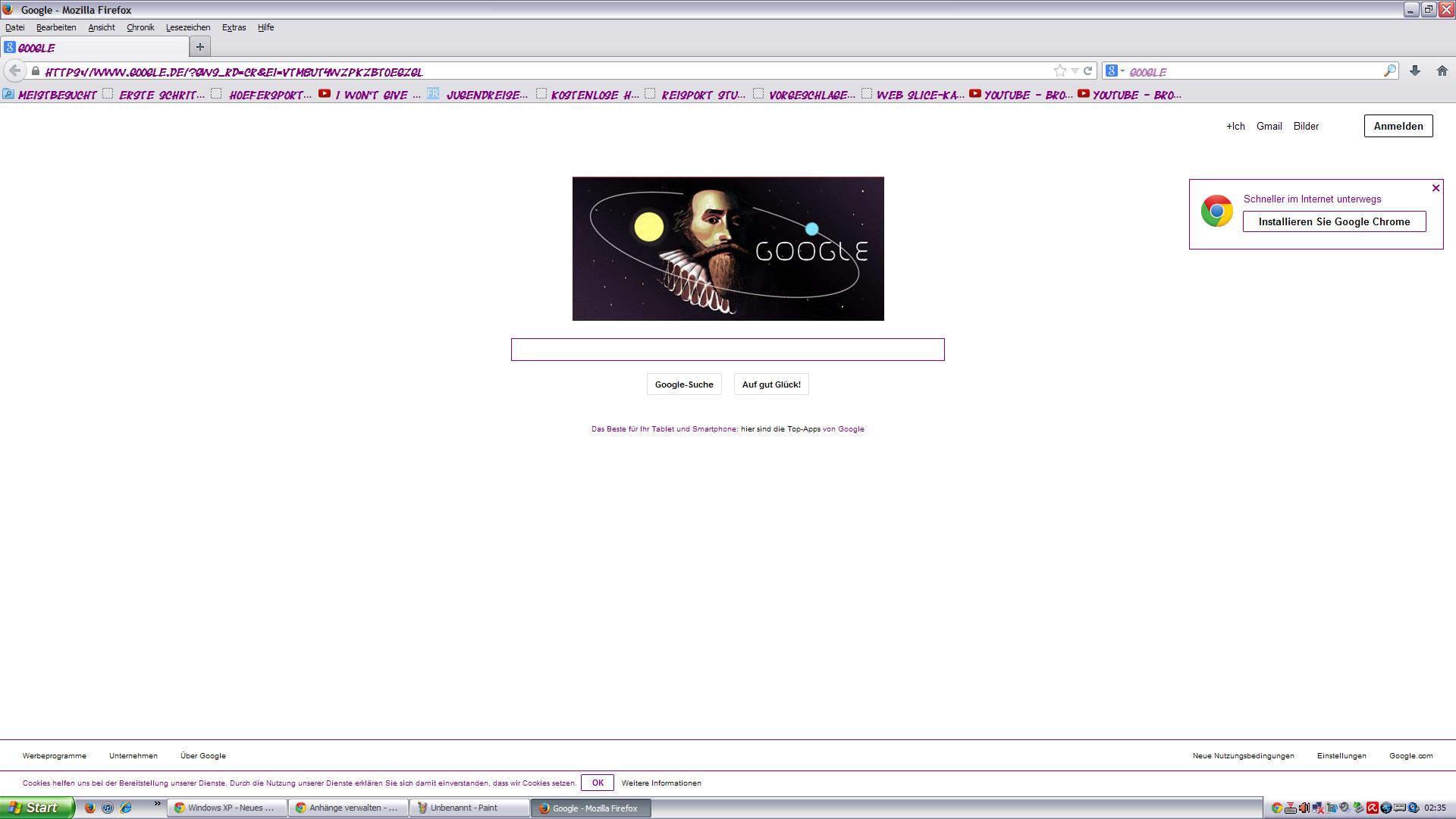Screen dimensions: 1456x819
Task: Close the Chrome install promotion box
Action: coord(1435,188)
